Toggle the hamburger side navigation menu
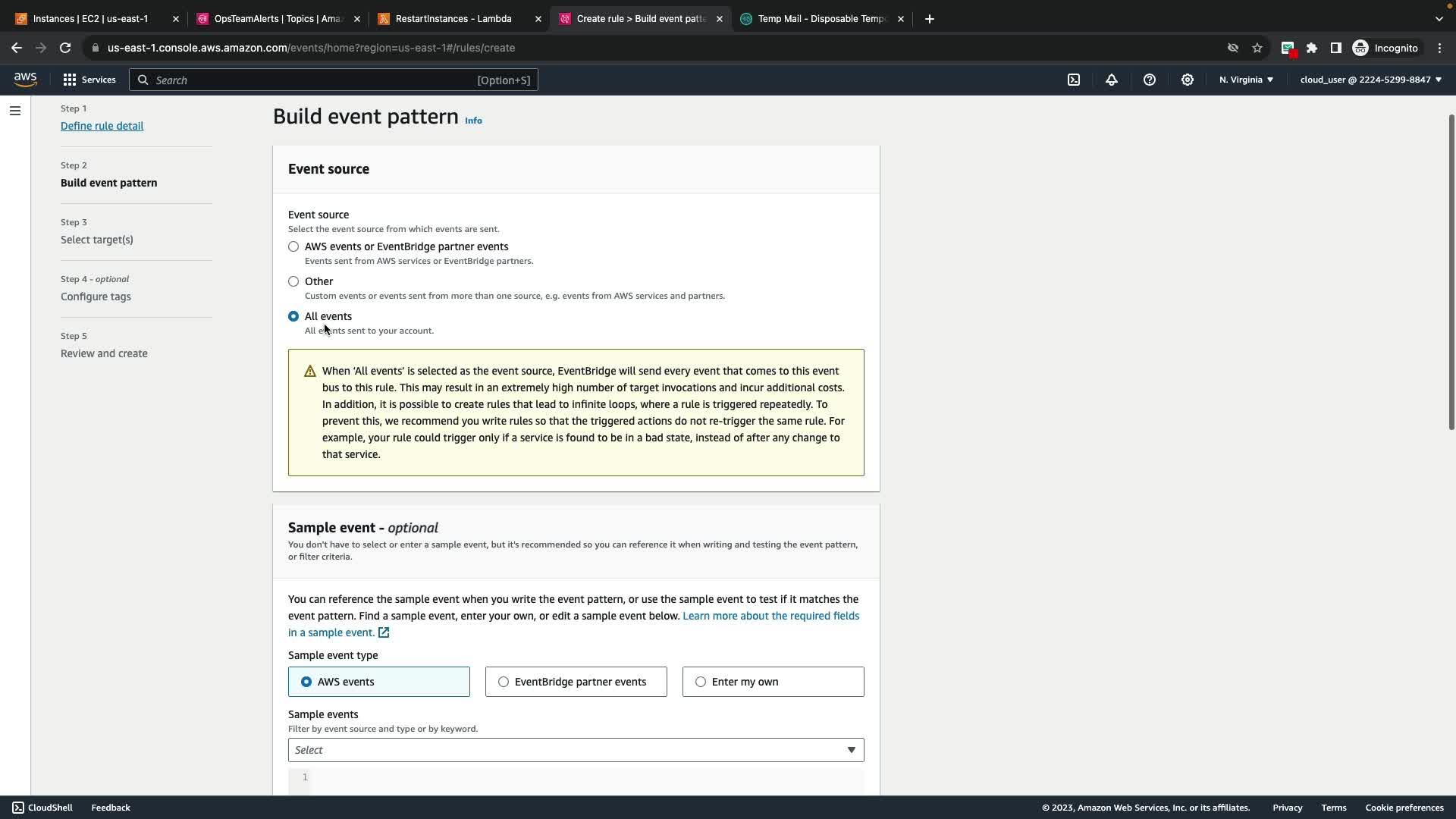 point(14,111)
